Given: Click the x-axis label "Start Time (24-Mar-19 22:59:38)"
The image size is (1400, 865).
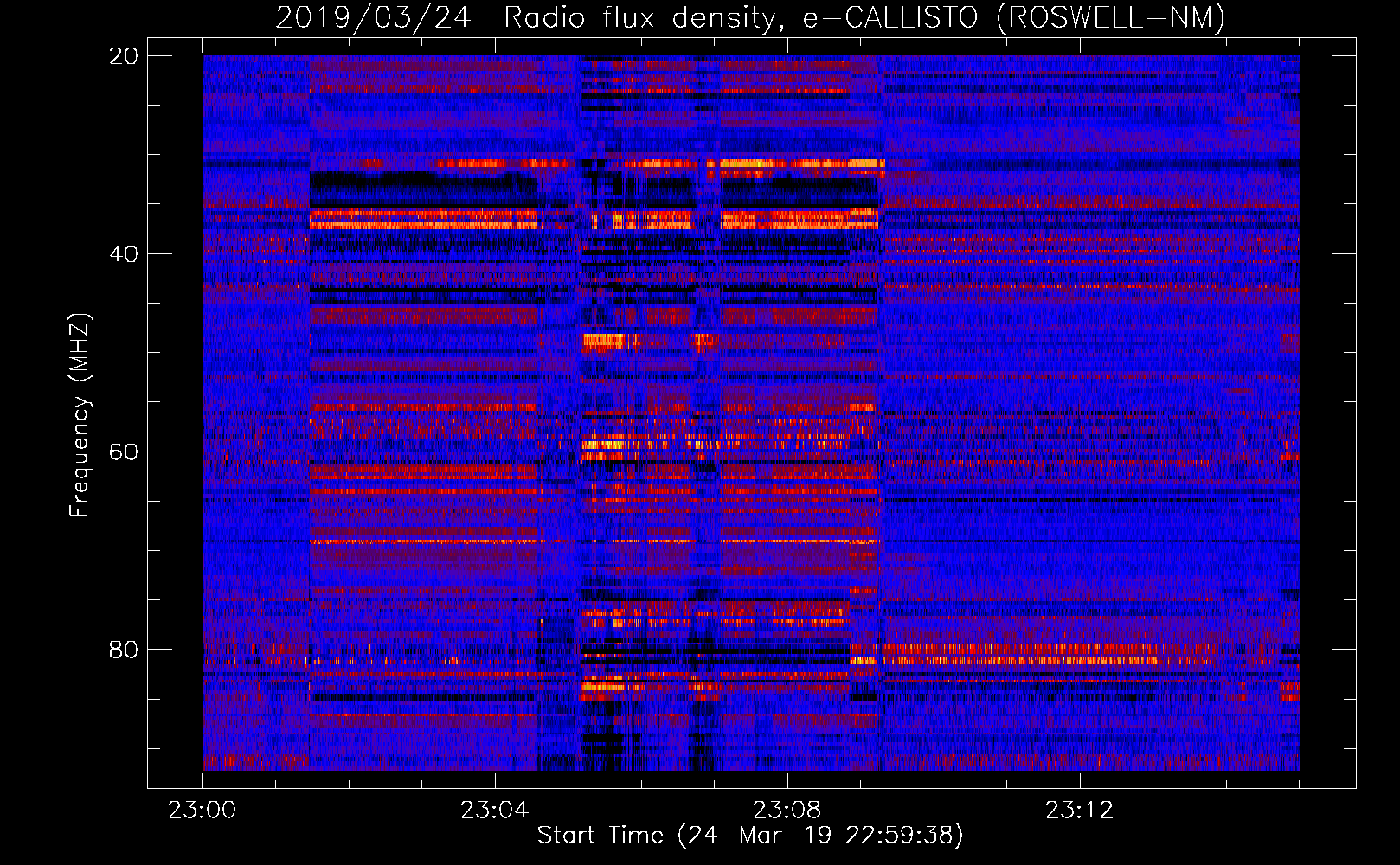Looking at the screenshot, I should tap(750, 836).
